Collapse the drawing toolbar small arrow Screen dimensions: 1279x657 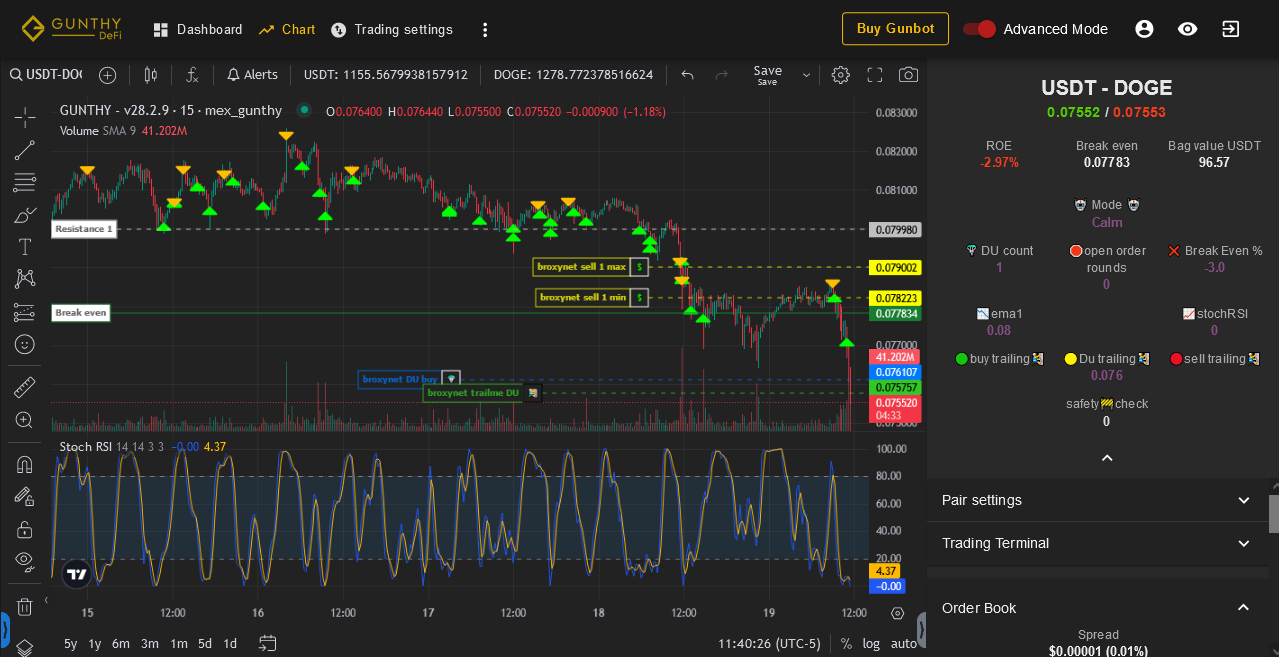[45, 600]
